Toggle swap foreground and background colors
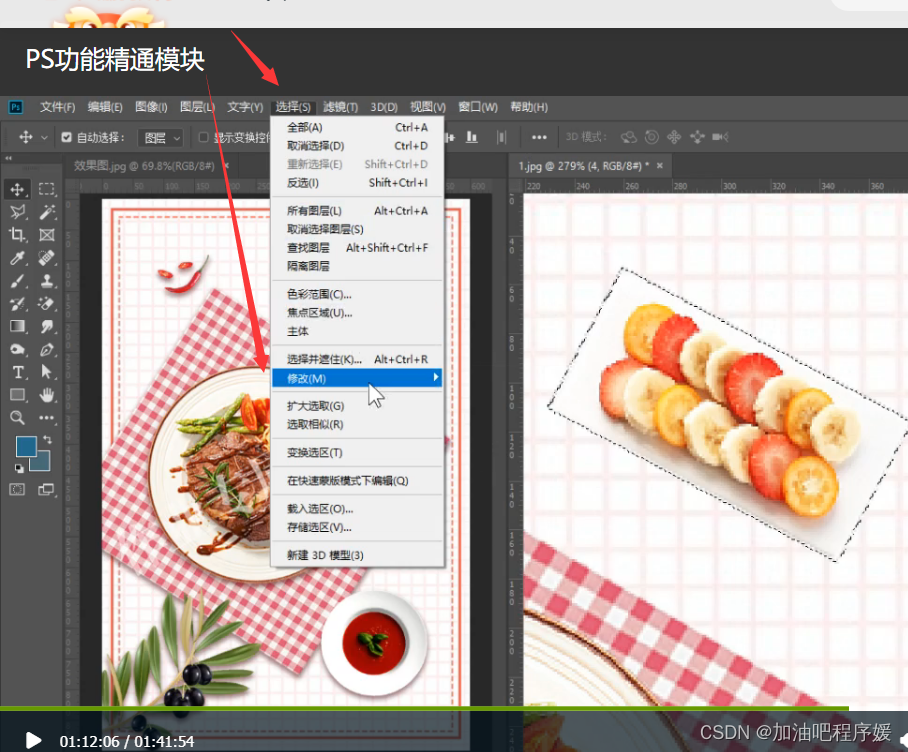908x752 pixels. click(x=47, y=440)
